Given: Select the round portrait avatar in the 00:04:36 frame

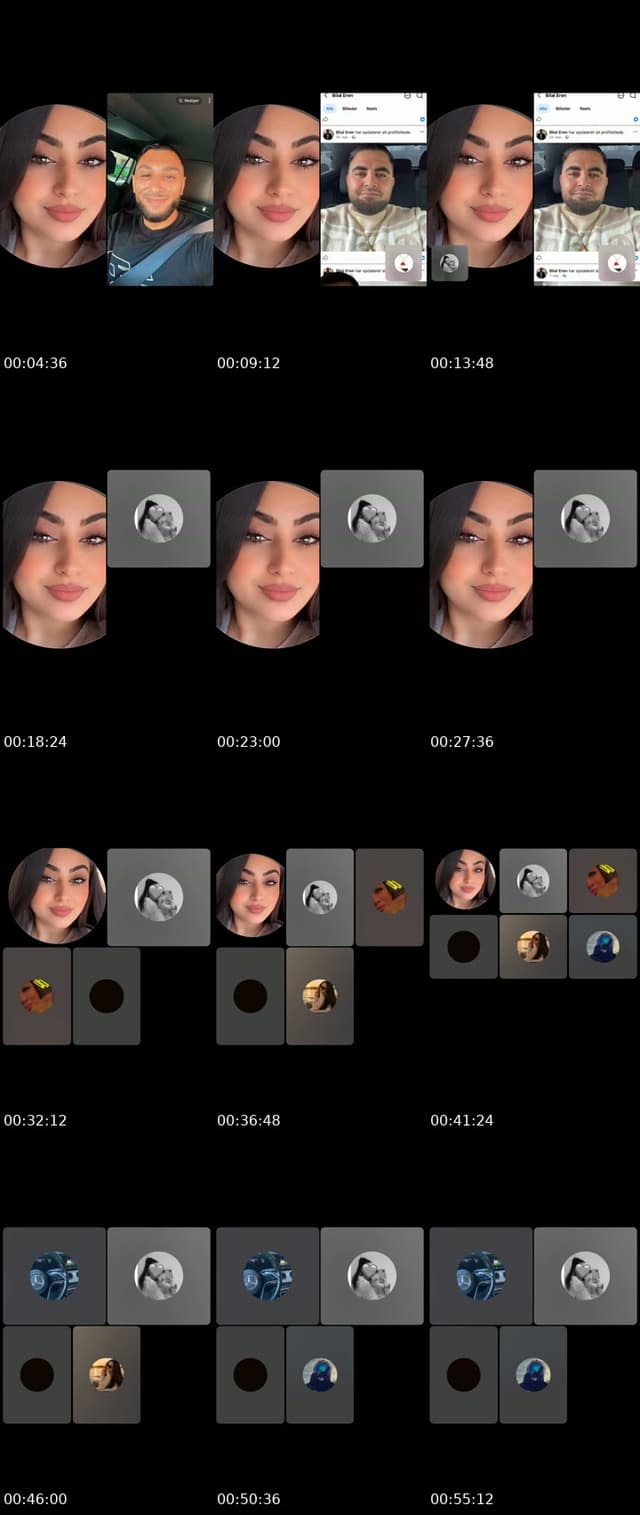Looking at the screenshot, I should point(53,186).
